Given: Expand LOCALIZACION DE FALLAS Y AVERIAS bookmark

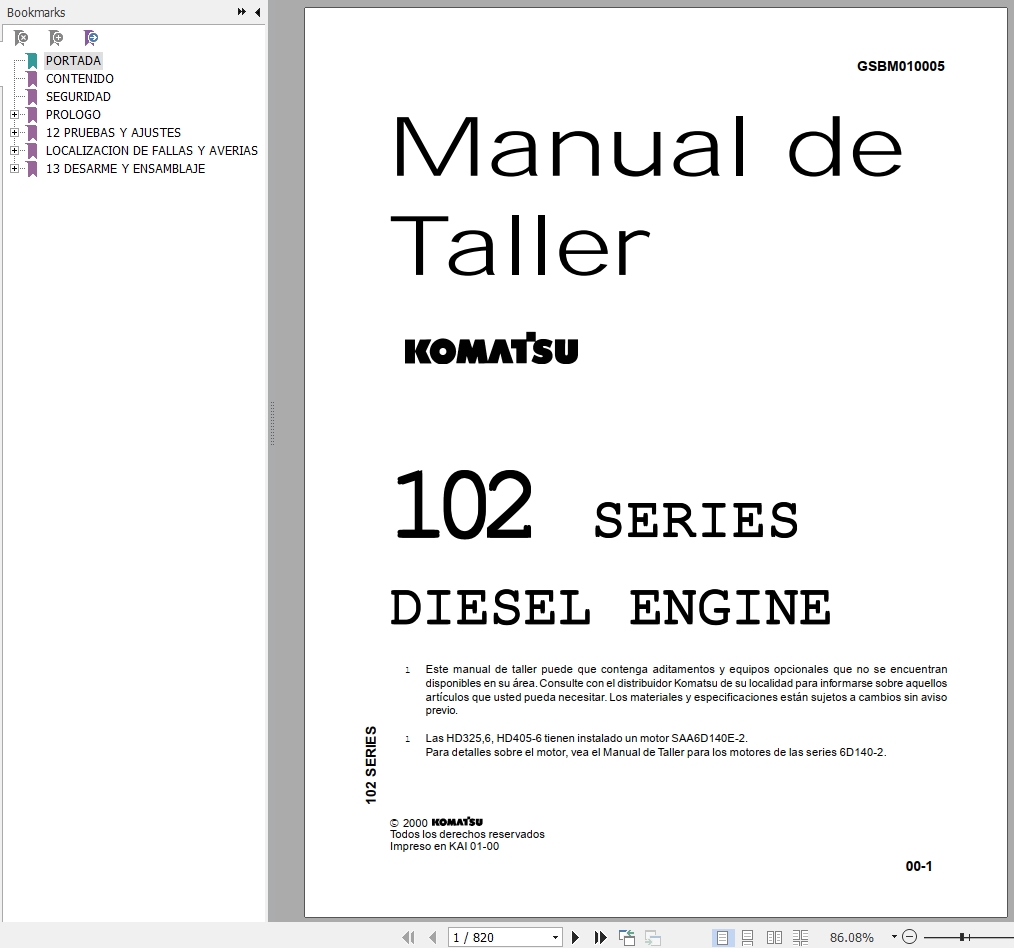Looking at the screenshot, I should click(14, 151).
